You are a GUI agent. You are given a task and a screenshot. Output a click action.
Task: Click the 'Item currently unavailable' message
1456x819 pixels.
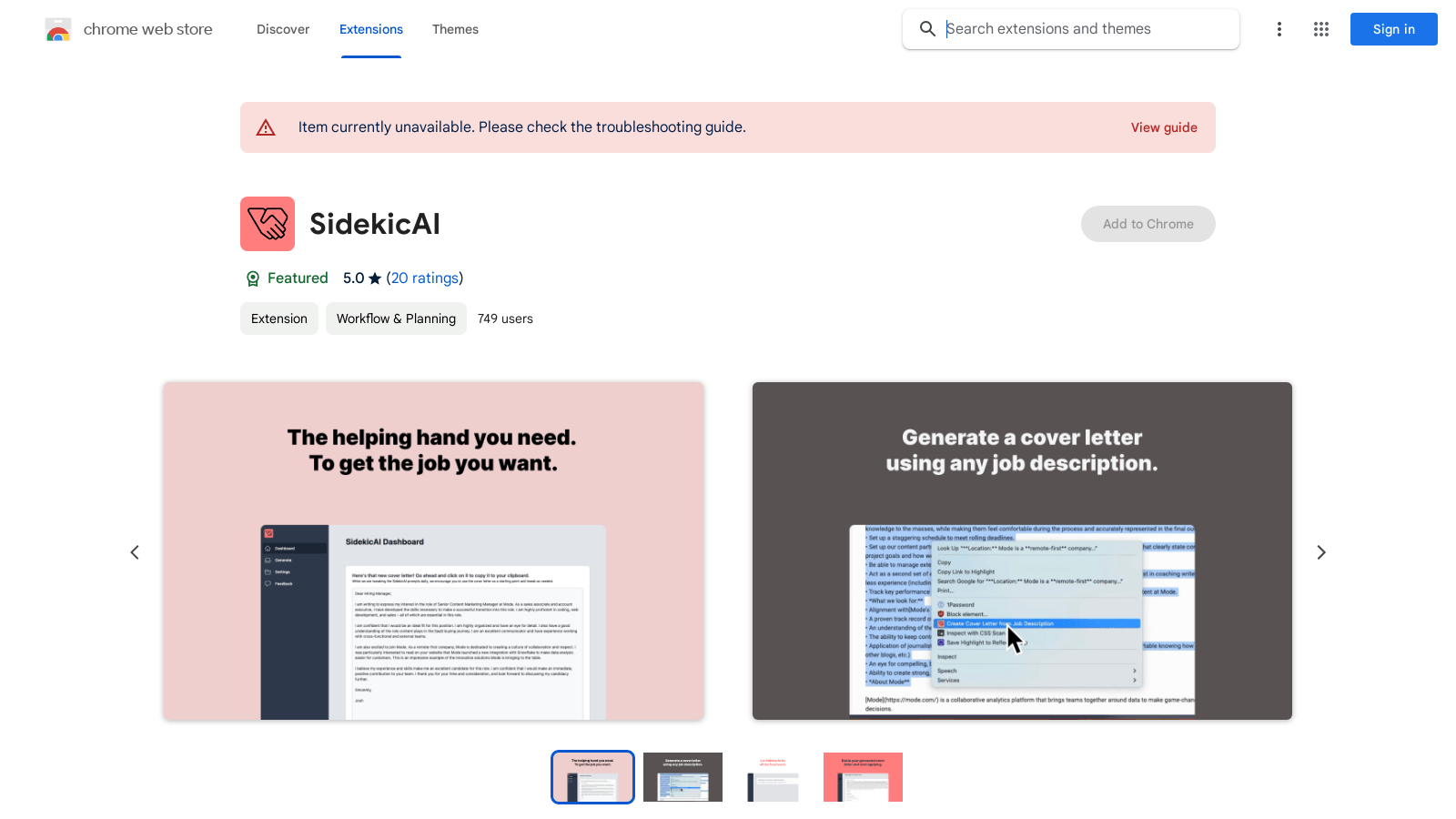click(x=522, y=127)
